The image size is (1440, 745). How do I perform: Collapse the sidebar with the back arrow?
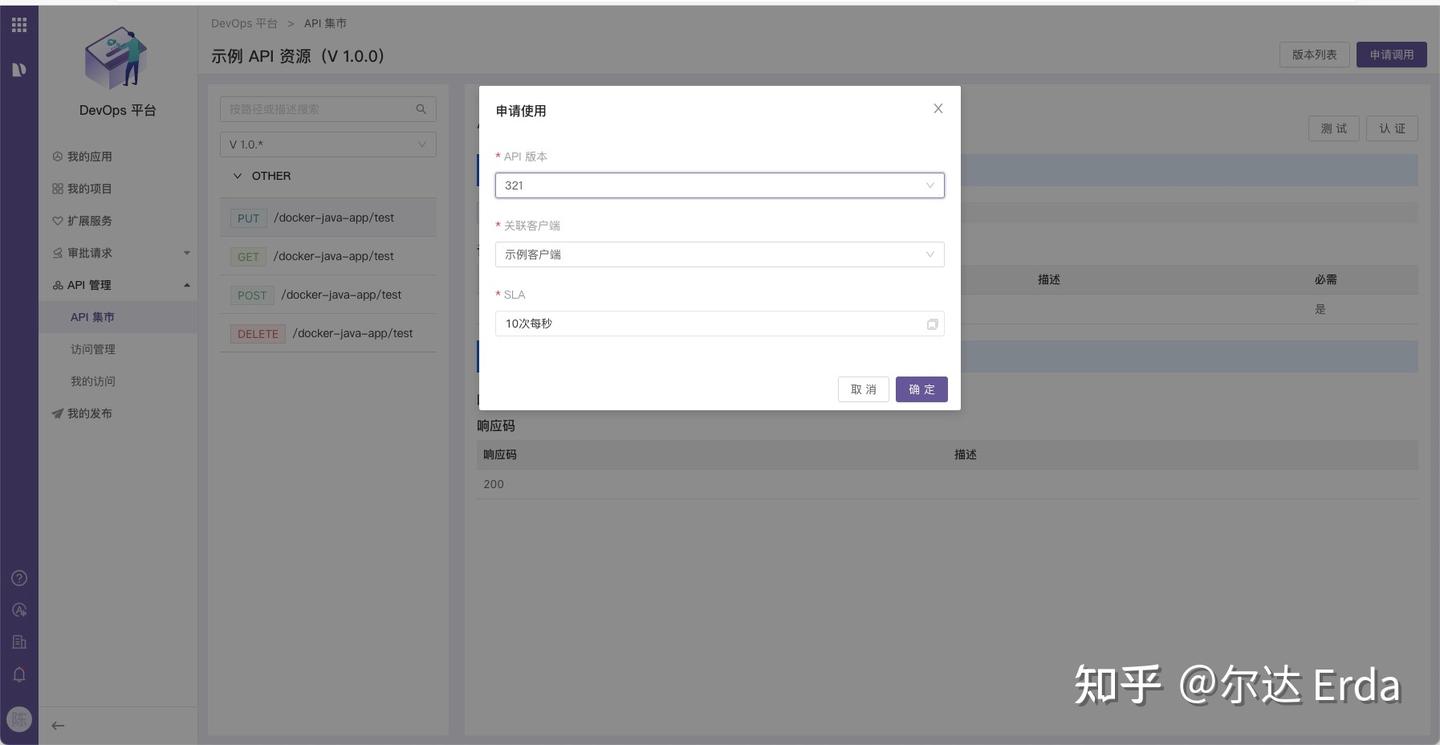(x=58, y=726)
